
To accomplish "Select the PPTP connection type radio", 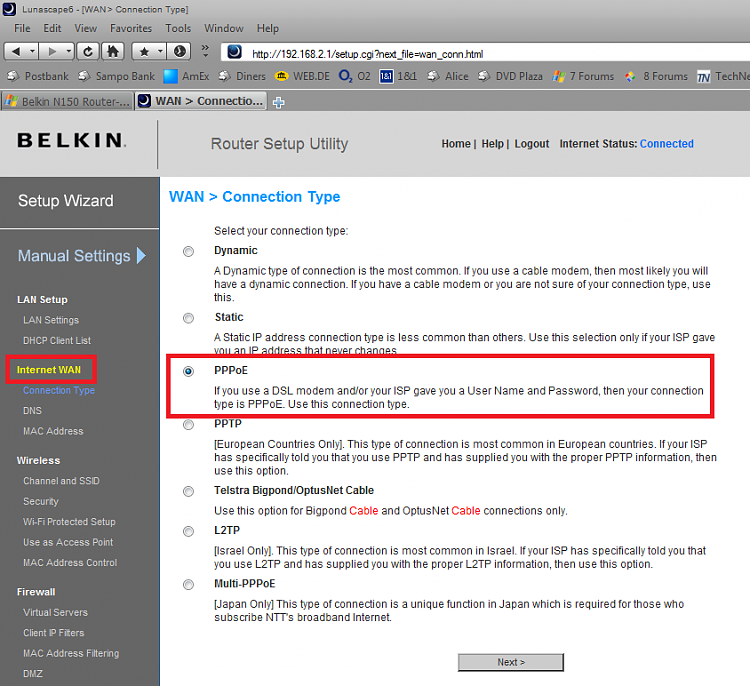I will (x=188, y=425).
